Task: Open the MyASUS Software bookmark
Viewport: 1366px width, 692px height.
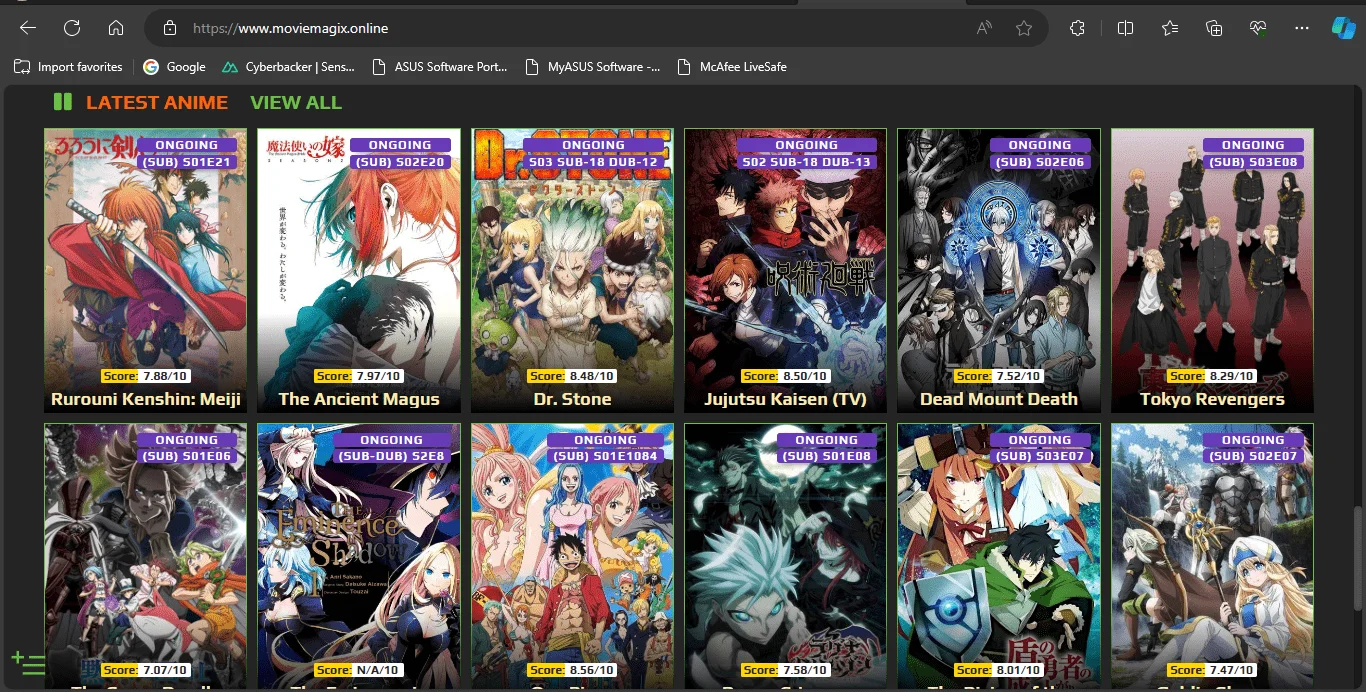Action: 593,67
